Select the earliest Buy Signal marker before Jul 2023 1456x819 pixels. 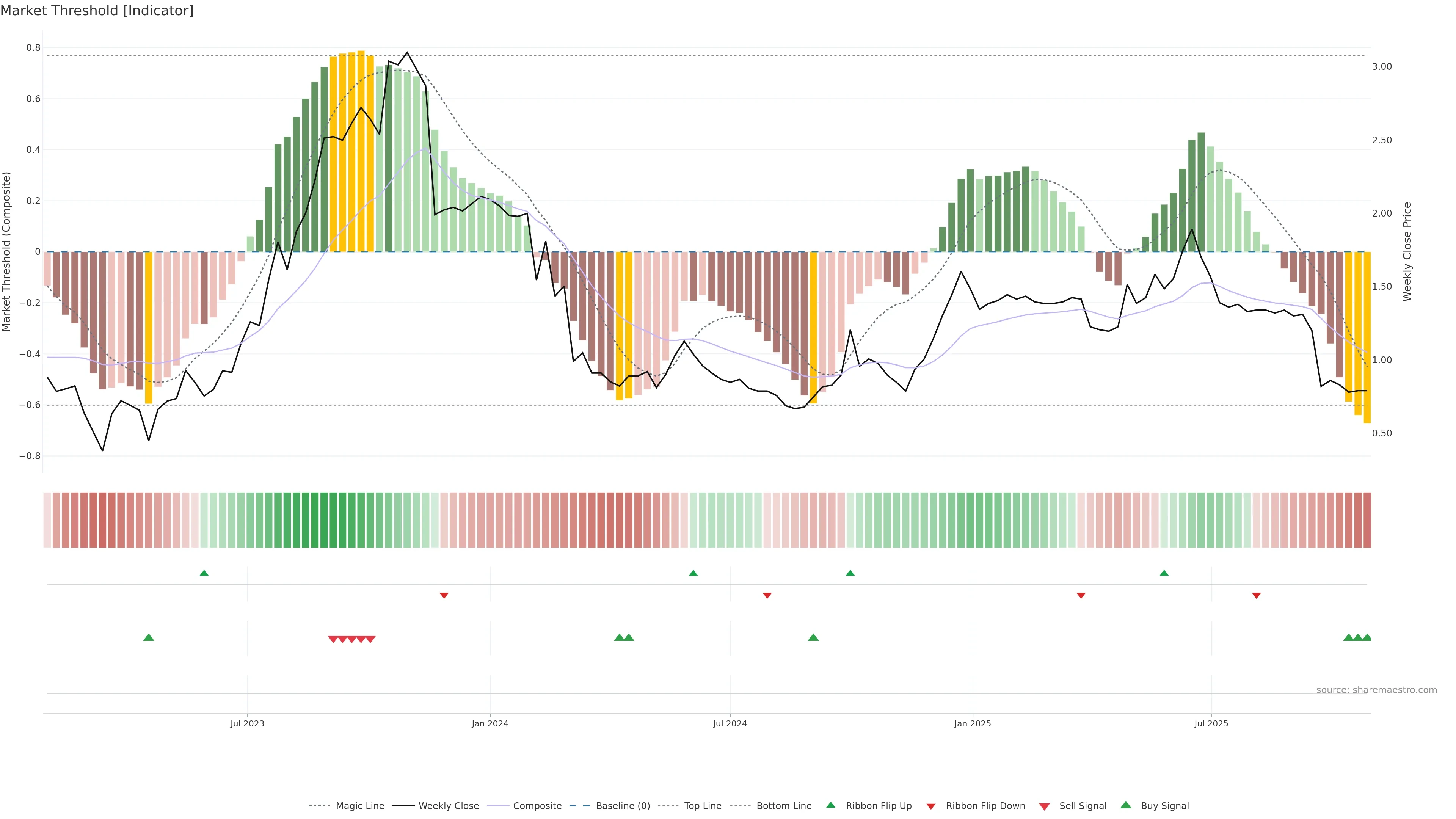tap(149, 637)
